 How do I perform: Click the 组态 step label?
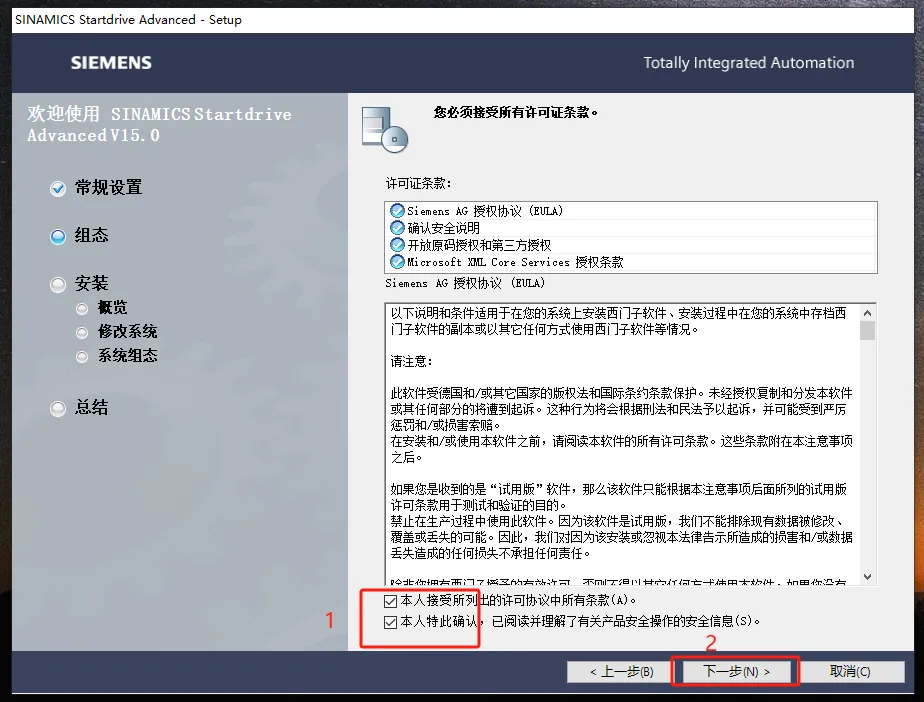[x=91, y=236]
